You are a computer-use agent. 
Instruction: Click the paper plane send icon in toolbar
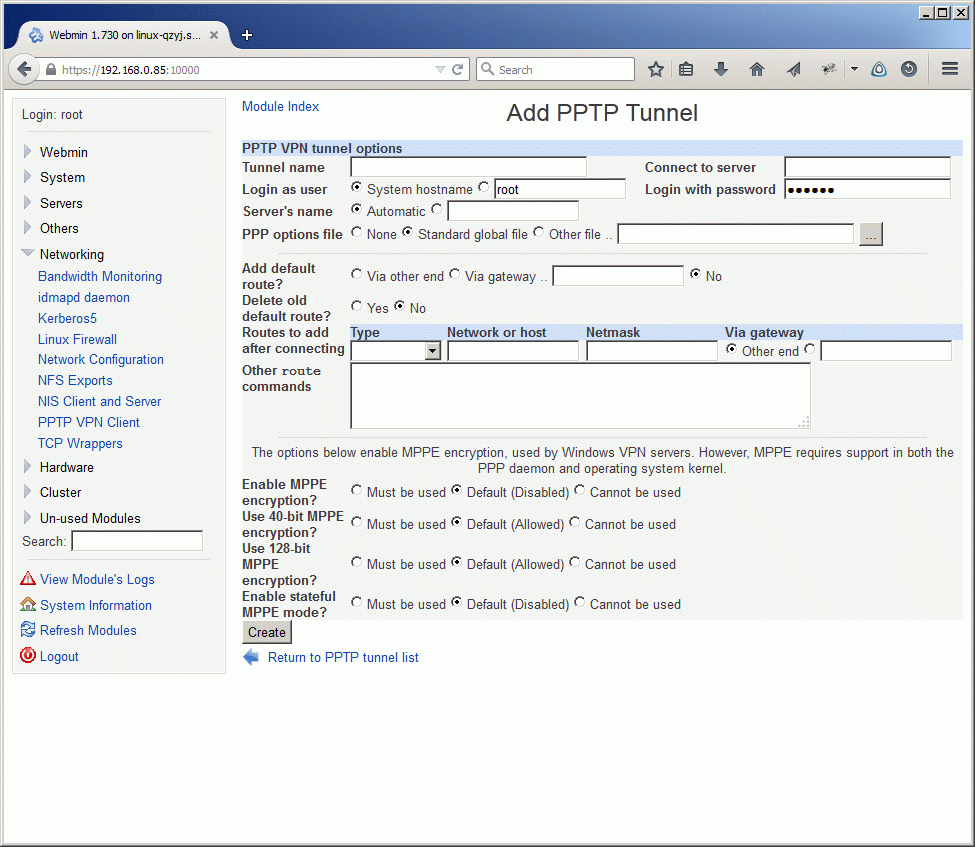pyautogui.click(x=793, y=69)
